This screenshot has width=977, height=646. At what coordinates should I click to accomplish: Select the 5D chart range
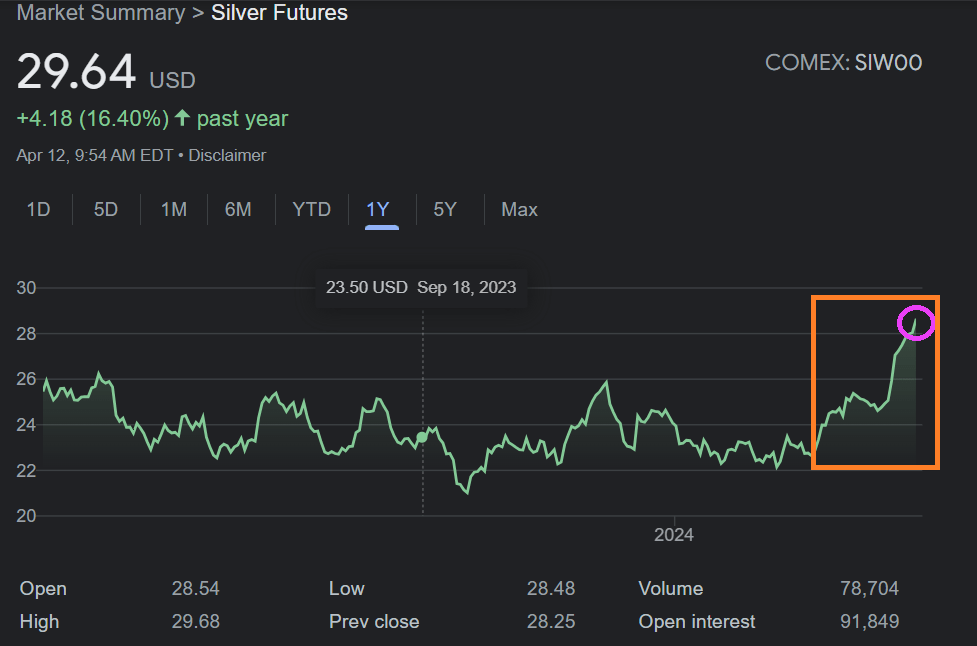pyautogui.click(x=106, y=209)
